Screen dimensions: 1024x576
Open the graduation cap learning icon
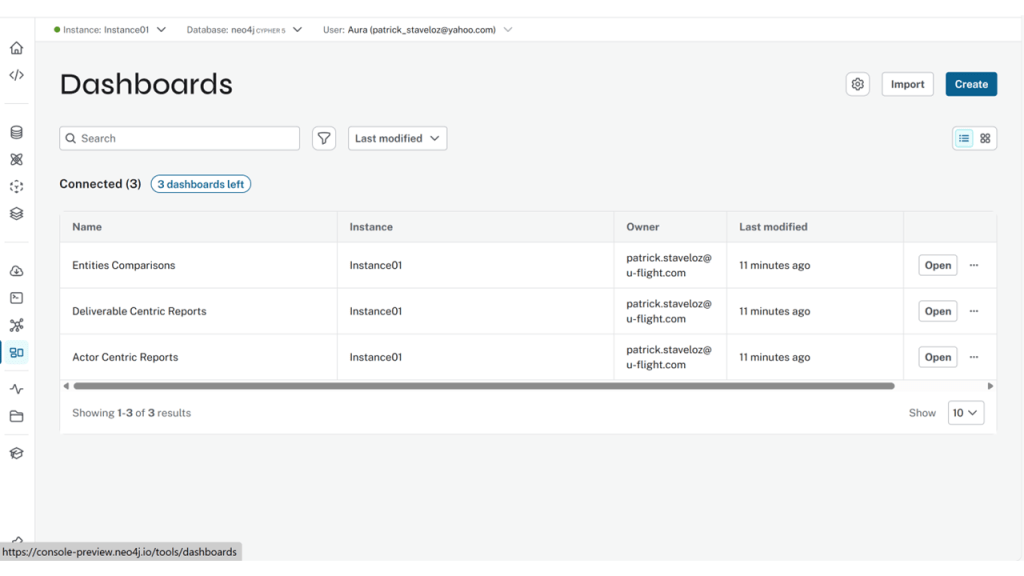tap(16, 453)
